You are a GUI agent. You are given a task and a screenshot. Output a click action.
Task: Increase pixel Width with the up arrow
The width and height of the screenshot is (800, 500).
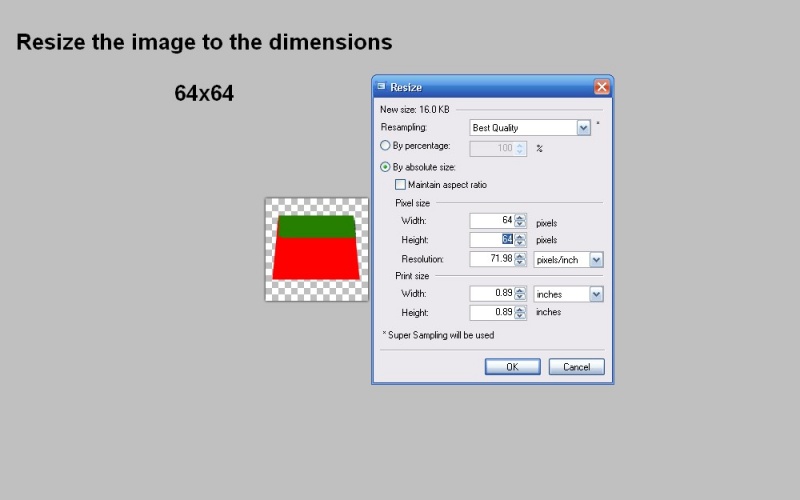[x=520, y=217]
